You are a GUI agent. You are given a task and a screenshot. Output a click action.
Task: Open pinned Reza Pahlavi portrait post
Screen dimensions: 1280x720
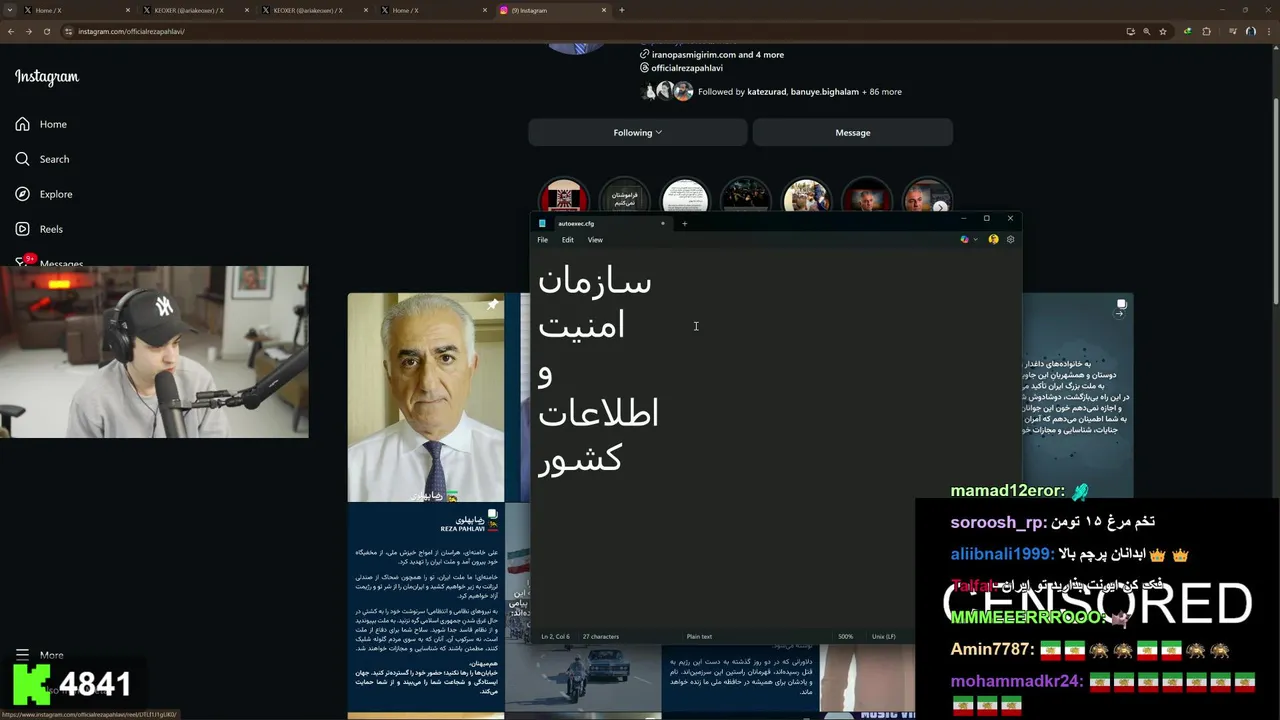pyautogui.click(x=426, y=397)
